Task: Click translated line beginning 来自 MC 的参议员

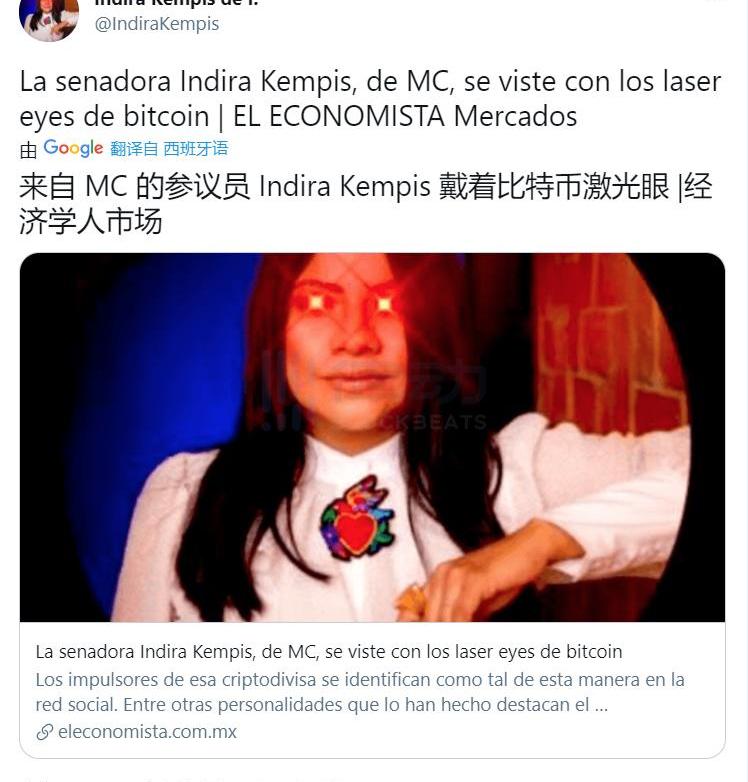Action: tap(366, 187)
